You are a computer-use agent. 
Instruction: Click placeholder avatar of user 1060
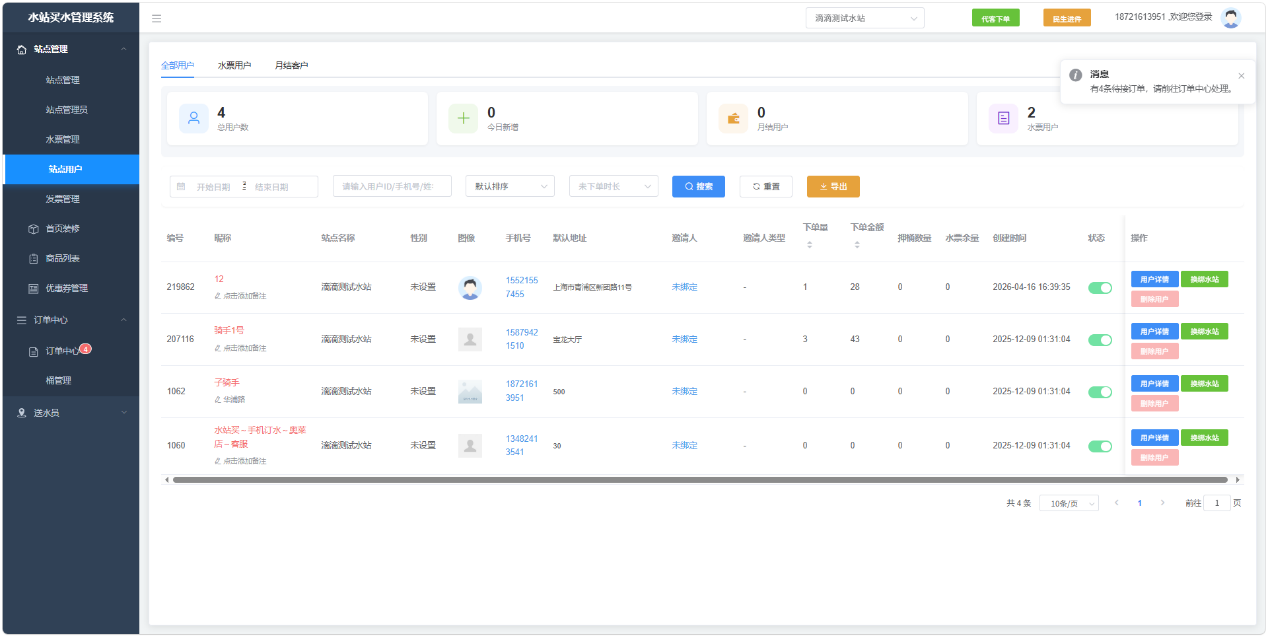470,446
